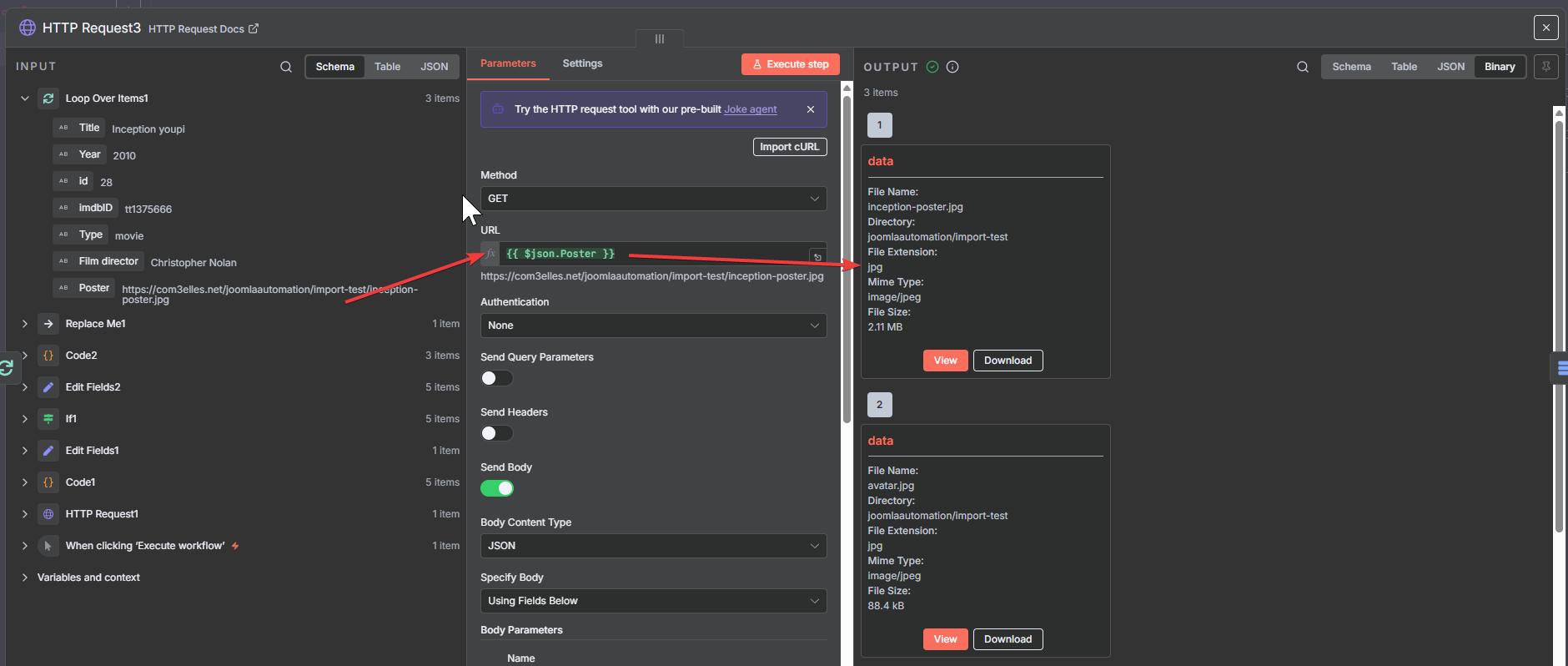Click the URL expression expand icon
Viewport: 1568px width, 666px height.
coord(817,256)
